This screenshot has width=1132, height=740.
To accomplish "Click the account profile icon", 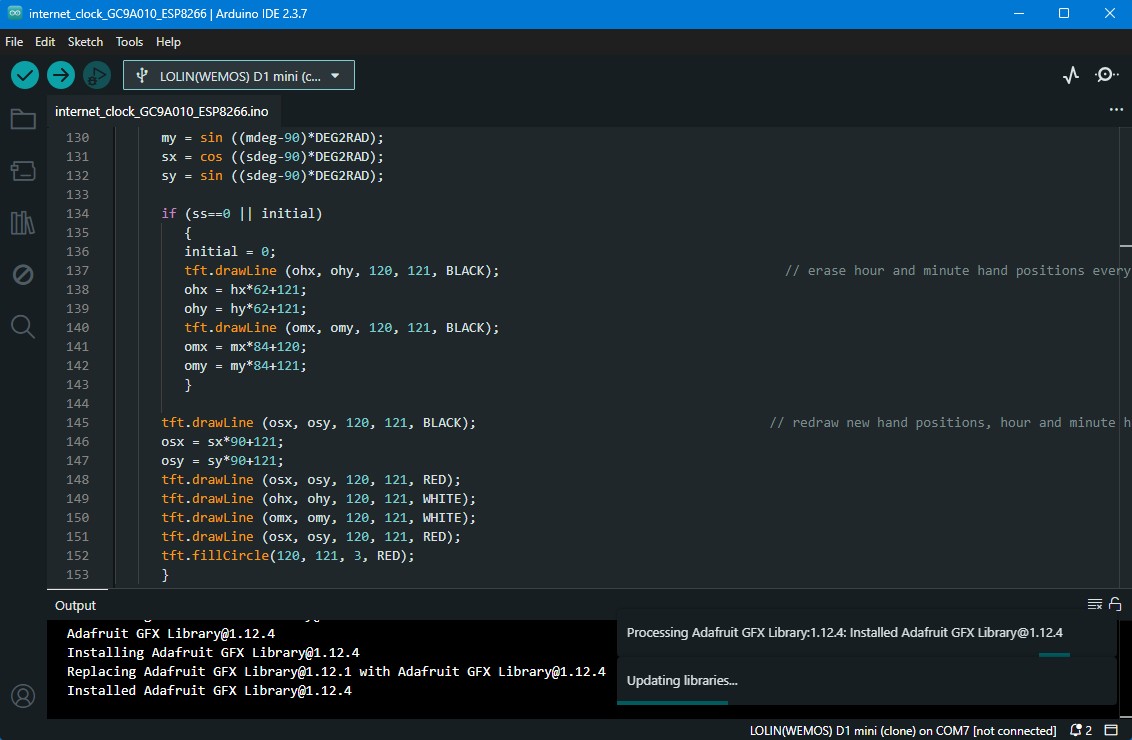I will click(x=23, y=696).
